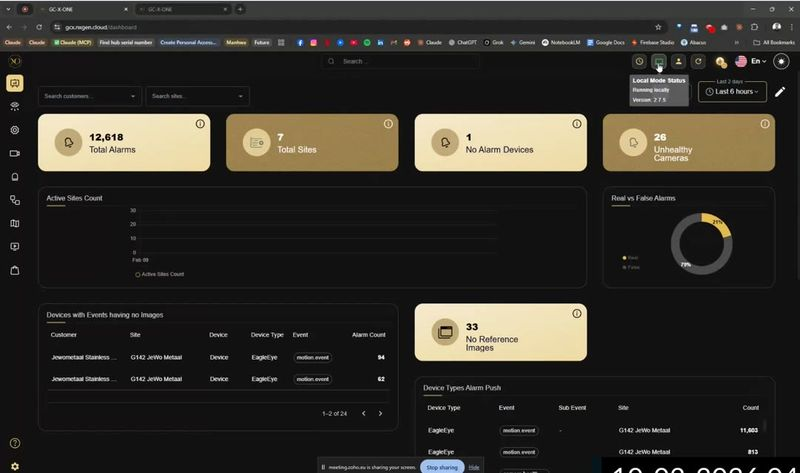Click the Stop sharing button
The width and height of the screenshot is (800, 473).
pyautogui.click(x=442, y=467)
